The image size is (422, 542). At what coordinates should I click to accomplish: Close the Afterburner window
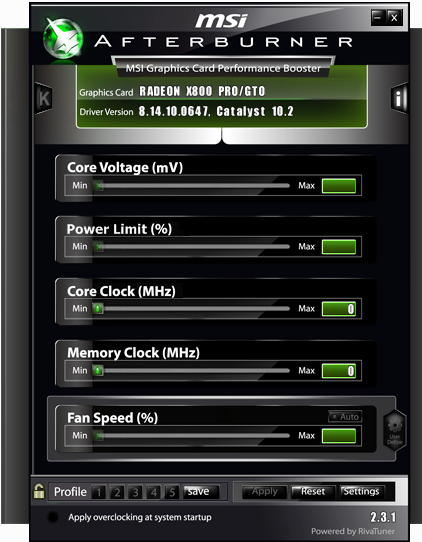pos(394,17)
